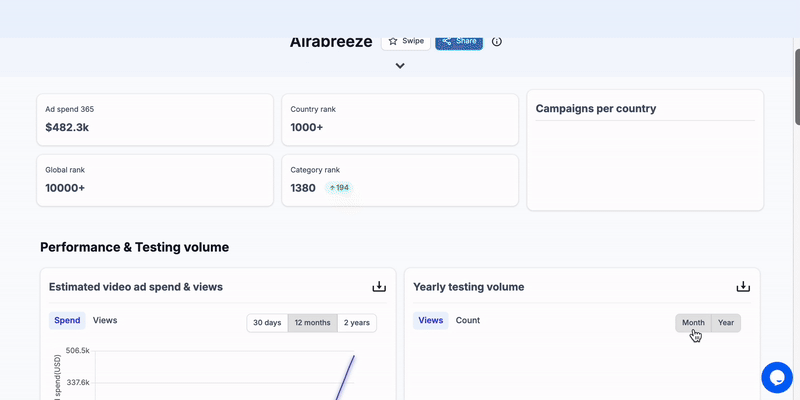
Task: Click the 194 rank change badge
Action: tap(339, 188)
